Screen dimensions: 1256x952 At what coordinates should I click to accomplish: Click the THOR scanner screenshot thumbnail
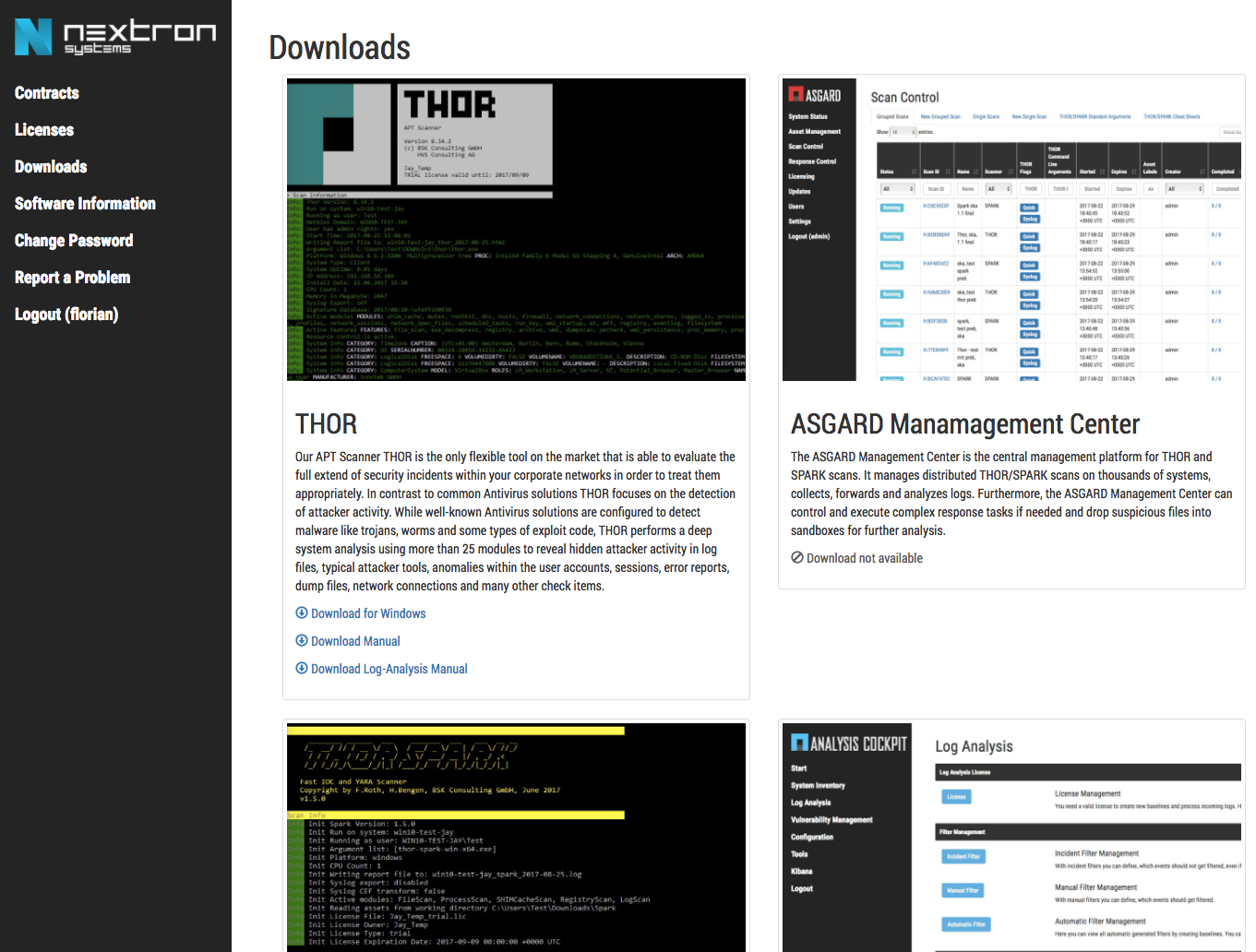[x=516, y=230]
